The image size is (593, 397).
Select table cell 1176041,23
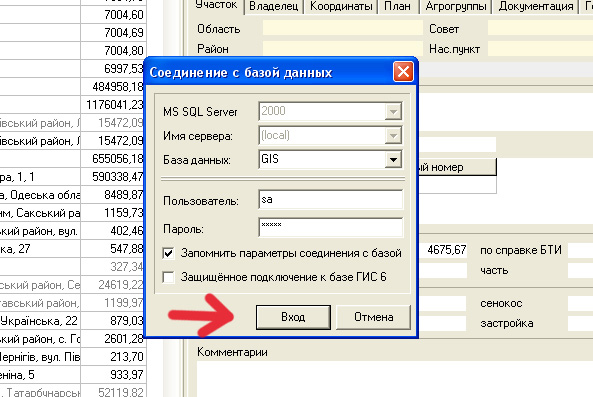tap(113, 104)
